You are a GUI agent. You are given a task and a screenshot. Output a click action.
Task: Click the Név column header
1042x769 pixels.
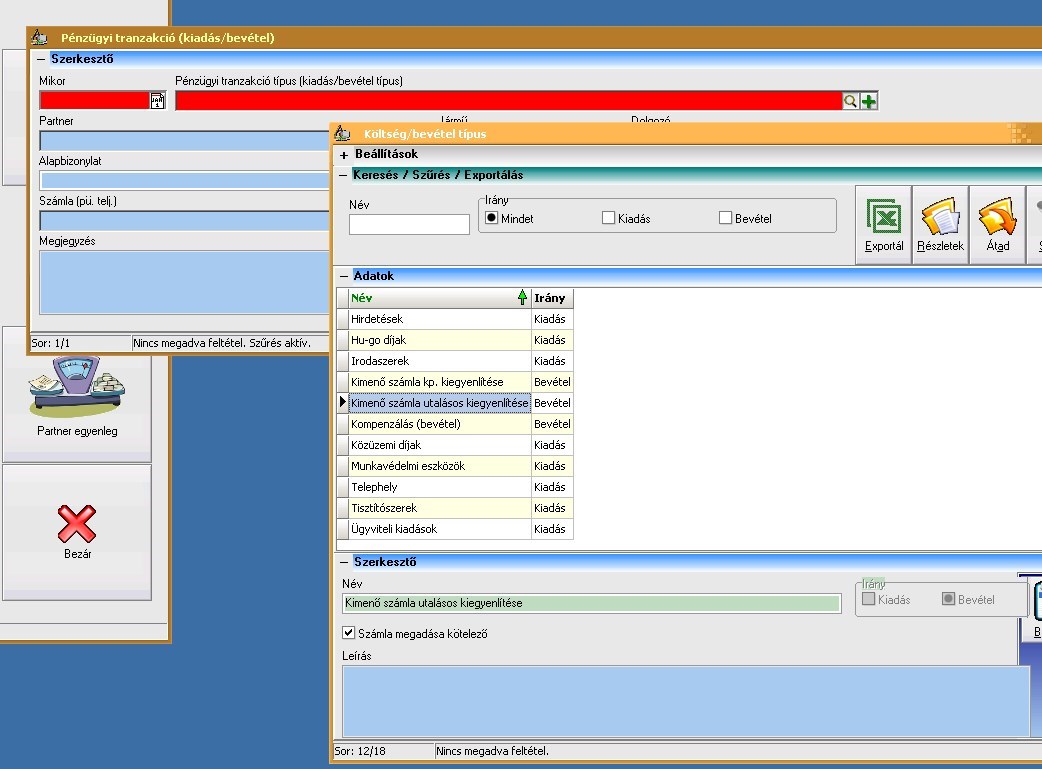pyautogui.click(x=439, y=298)
